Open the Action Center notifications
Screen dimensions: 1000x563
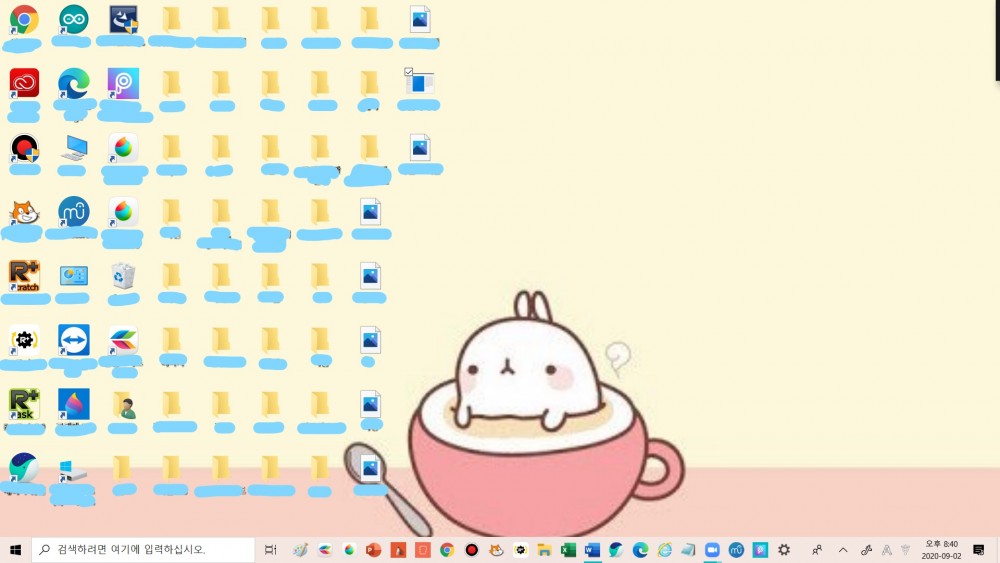point(979,550)
